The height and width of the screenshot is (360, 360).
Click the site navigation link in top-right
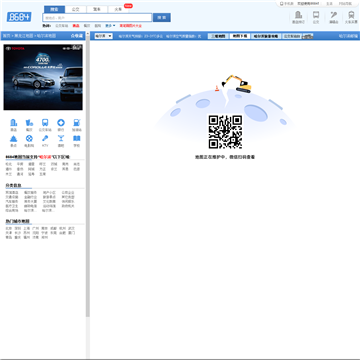click(x=345, y=3)
